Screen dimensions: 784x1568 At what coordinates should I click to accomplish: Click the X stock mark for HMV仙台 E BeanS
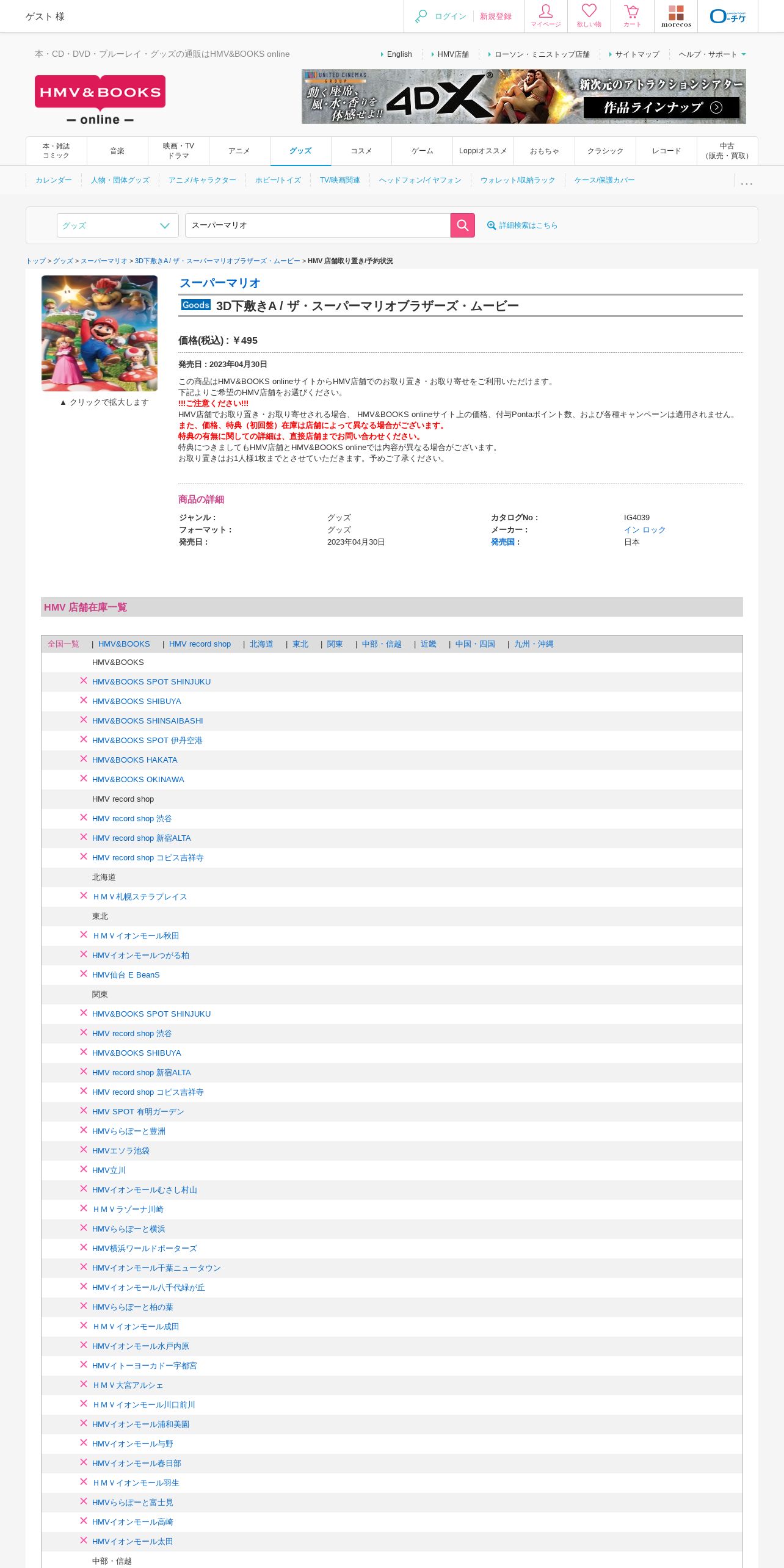[x=84, y=974]
